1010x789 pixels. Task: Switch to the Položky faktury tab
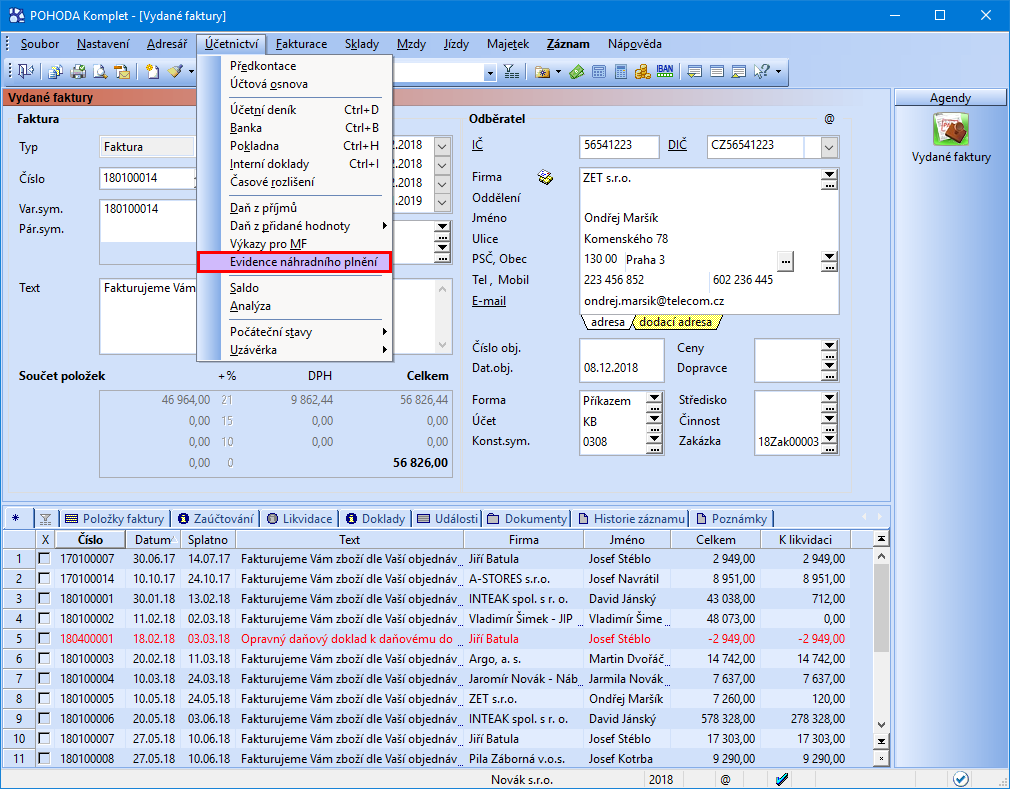click(114, 518)
